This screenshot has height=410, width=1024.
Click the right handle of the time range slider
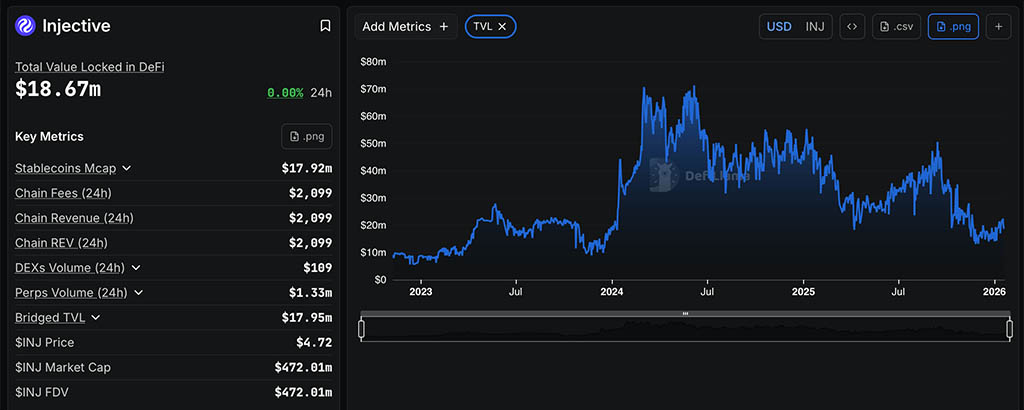pyautogui.click(x=1009, y=328)
